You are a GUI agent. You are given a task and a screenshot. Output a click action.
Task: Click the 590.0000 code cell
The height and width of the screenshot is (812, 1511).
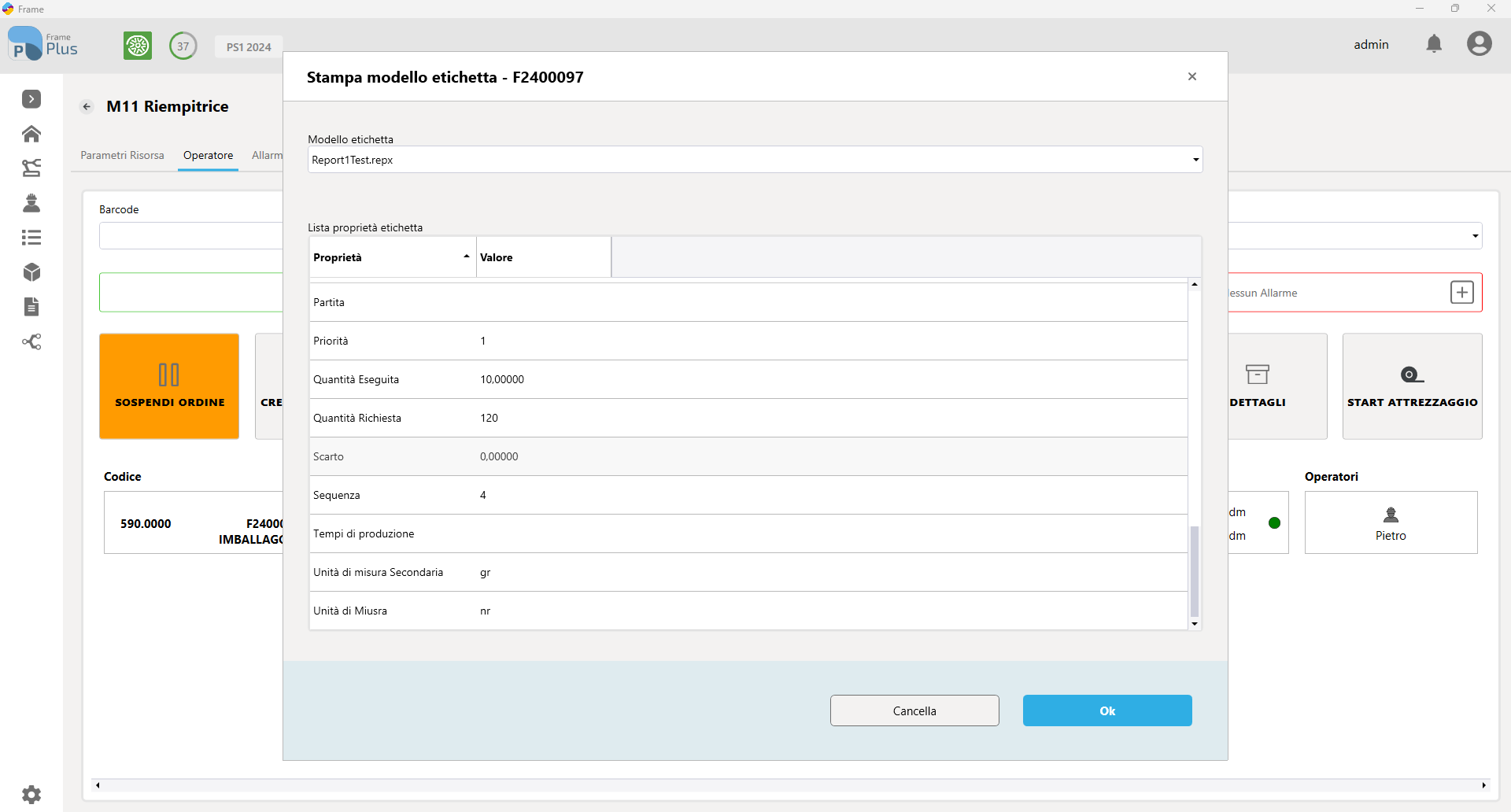click(x=146, y=524)
